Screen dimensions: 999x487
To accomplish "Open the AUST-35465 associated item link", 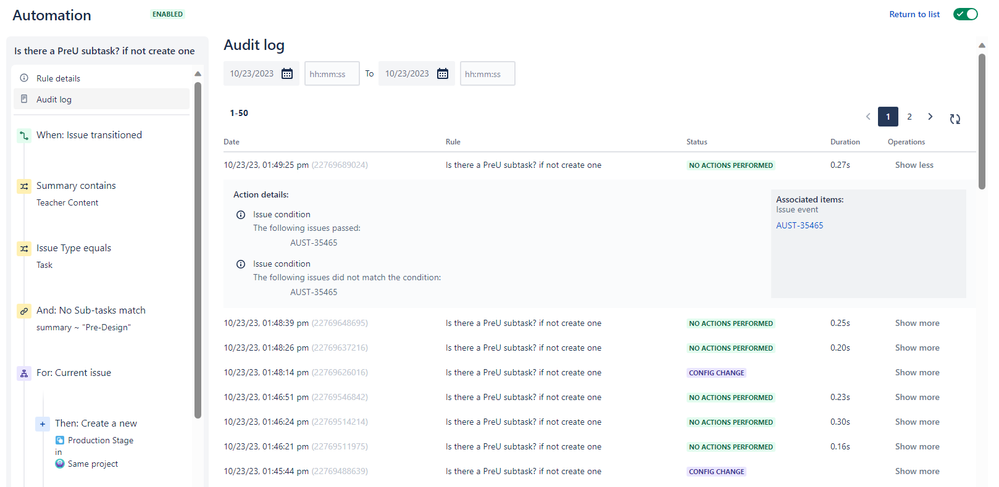I will click(x=800, y=226).
